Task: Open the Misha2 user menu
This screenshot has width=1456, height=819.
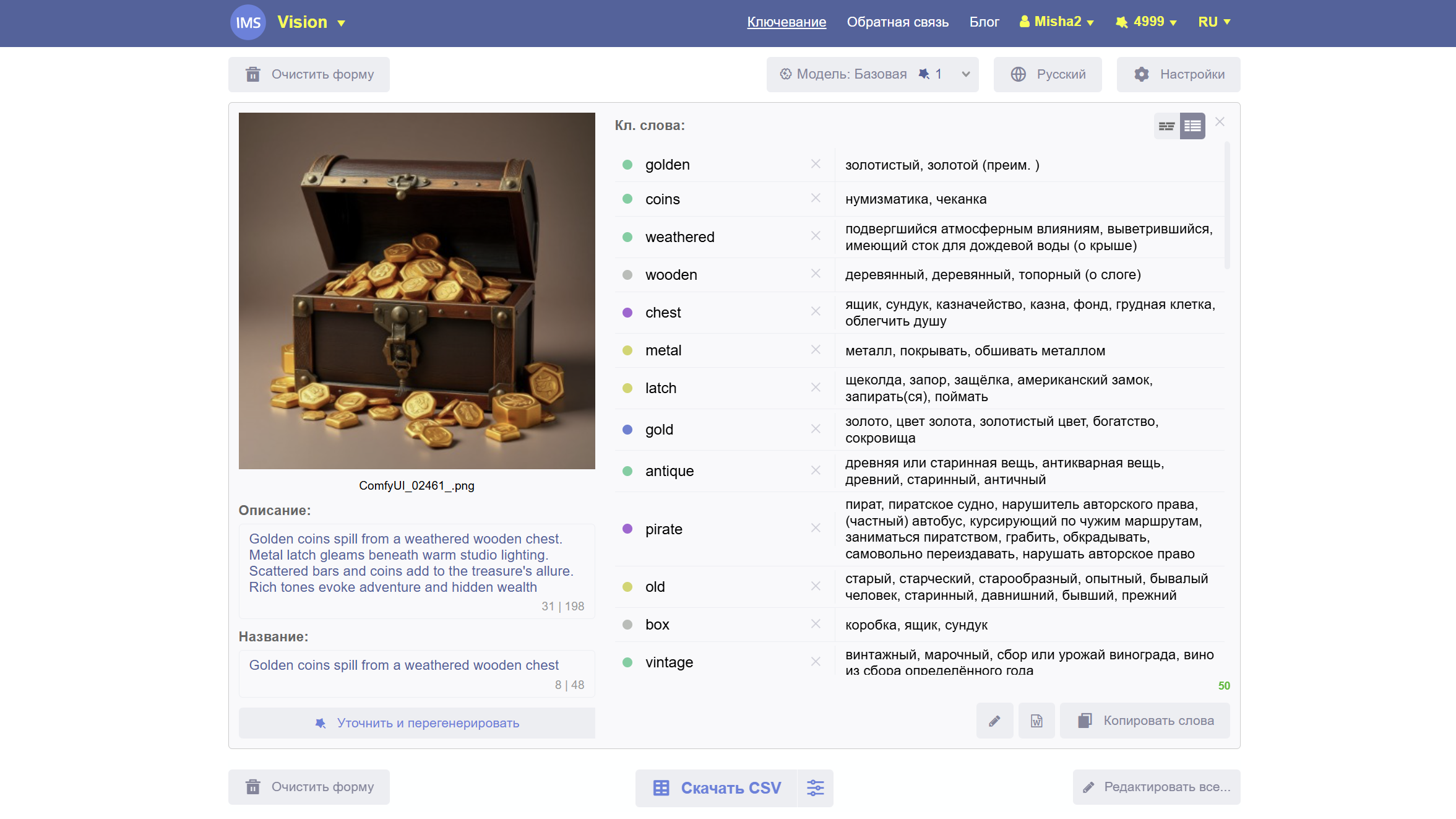Action: 1057,22
